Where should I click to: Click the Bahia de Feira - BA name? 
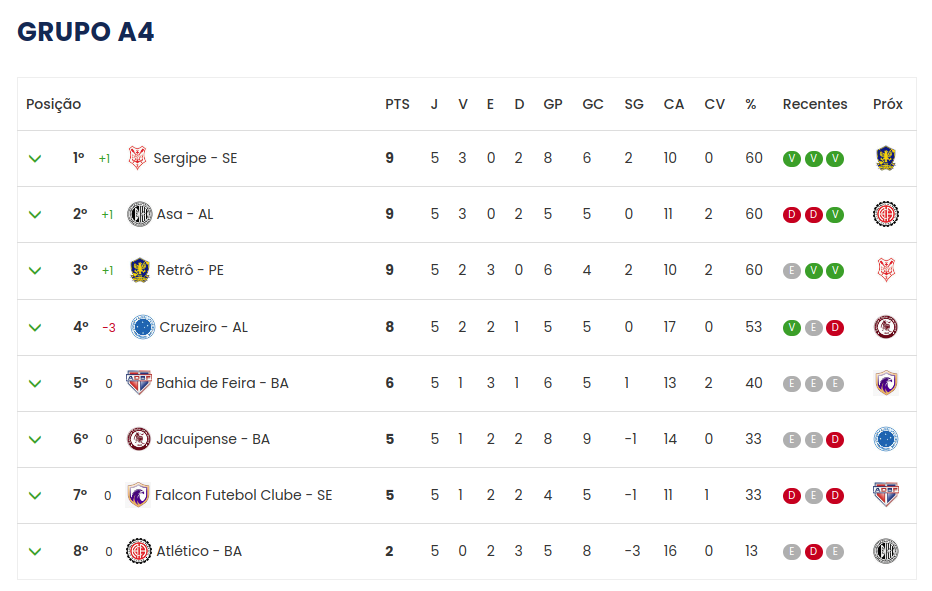coord(222,383)
